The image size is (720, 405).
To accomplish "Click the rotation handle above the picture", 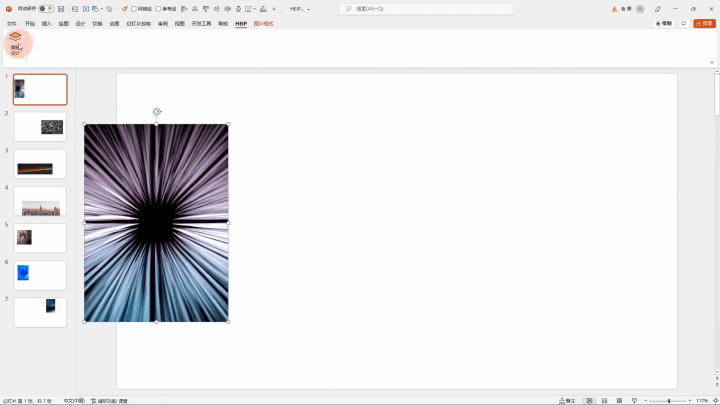I will pos(157,112).
